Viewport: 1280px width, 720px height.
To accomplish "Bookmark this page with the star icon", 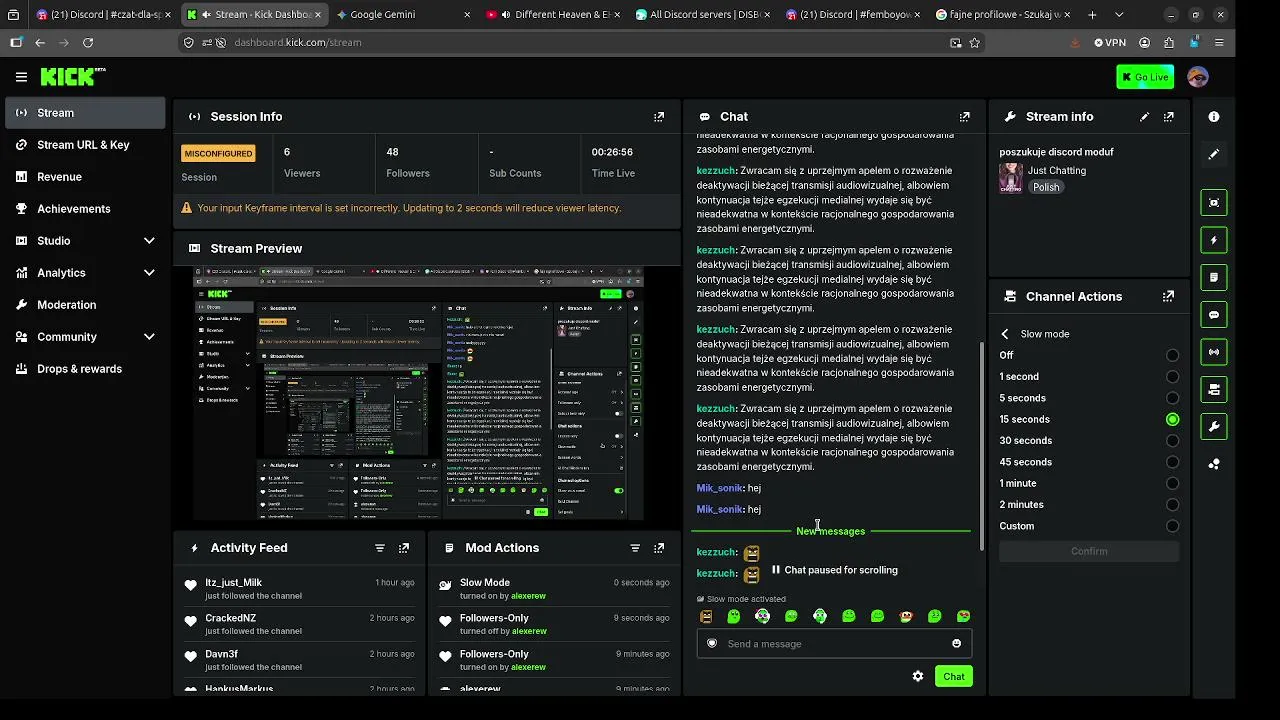I will [x=975, y=43].
